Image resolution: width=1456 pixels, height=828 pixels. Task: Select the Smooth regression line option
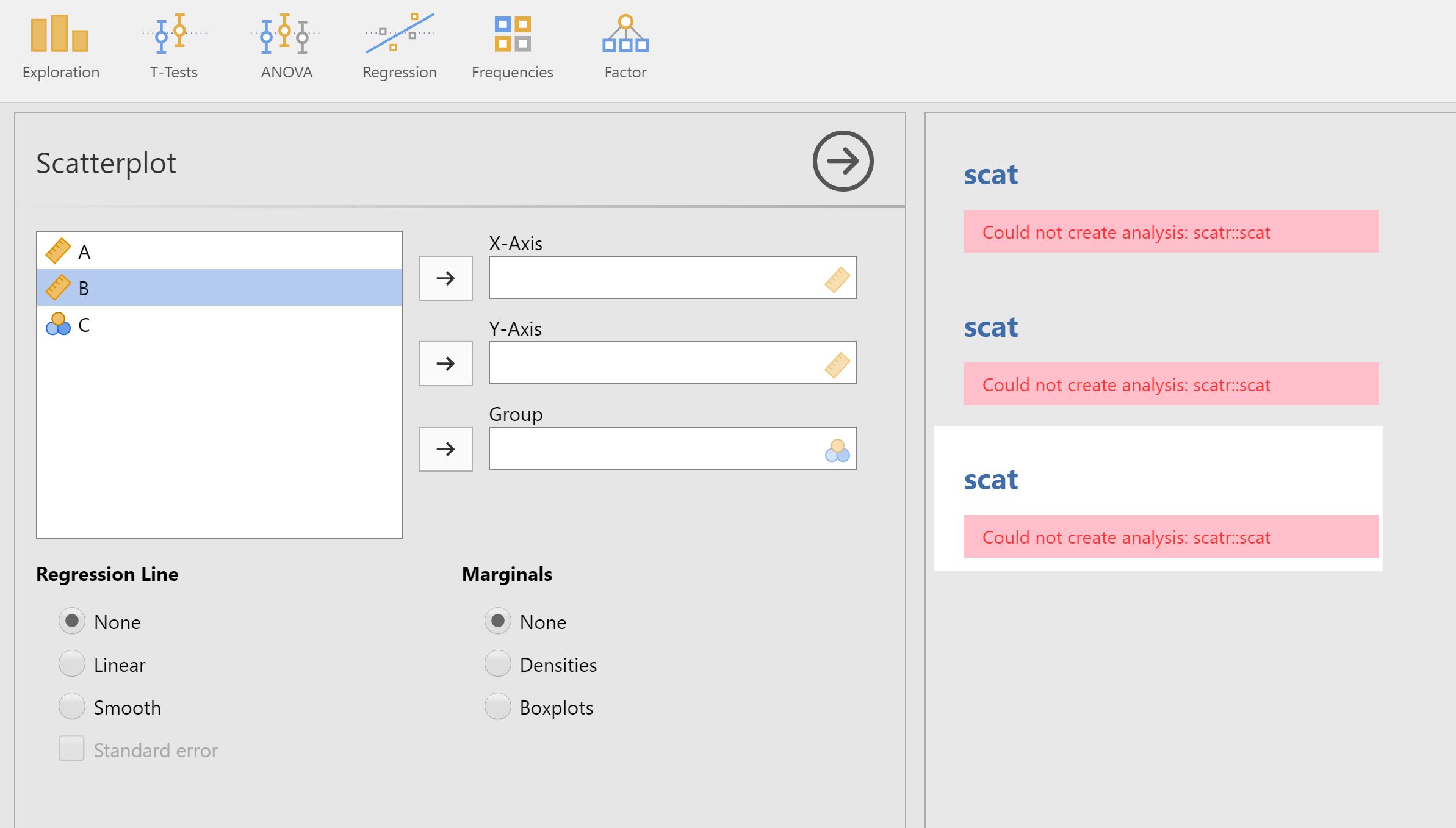[71, 707]
